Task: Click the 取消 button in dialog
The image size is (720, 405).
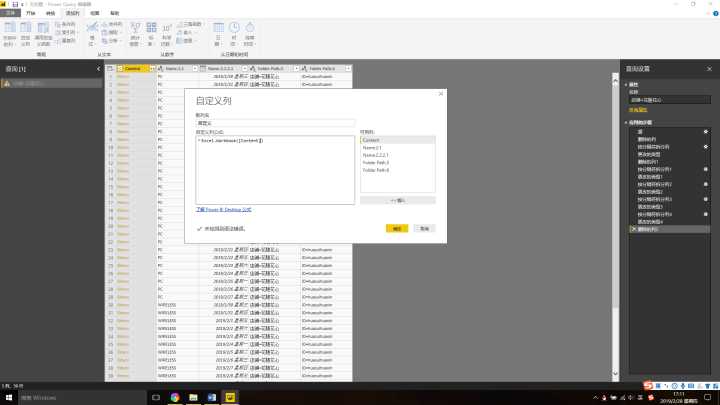Action: [x=425, y=228]
